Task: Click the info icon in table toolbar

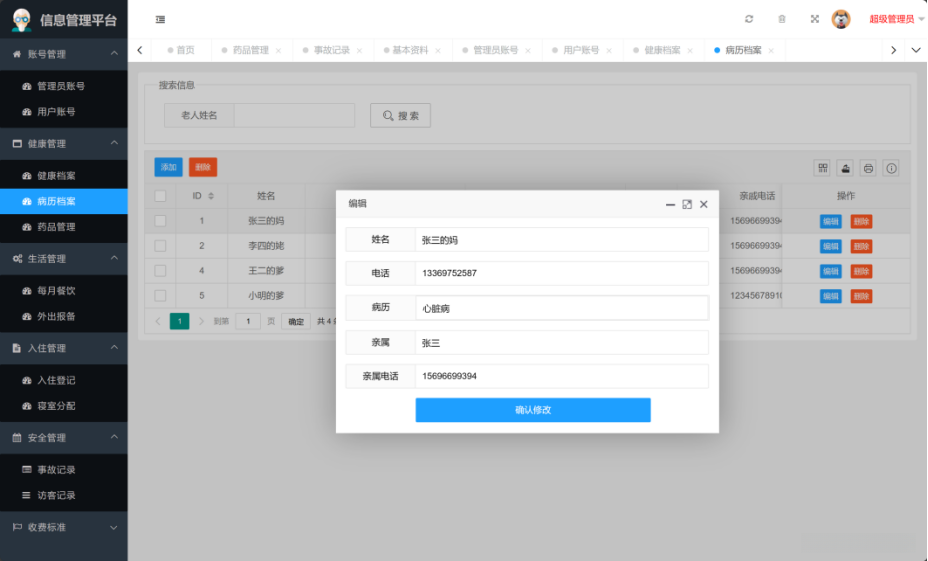Action: [x=891, y=168]
